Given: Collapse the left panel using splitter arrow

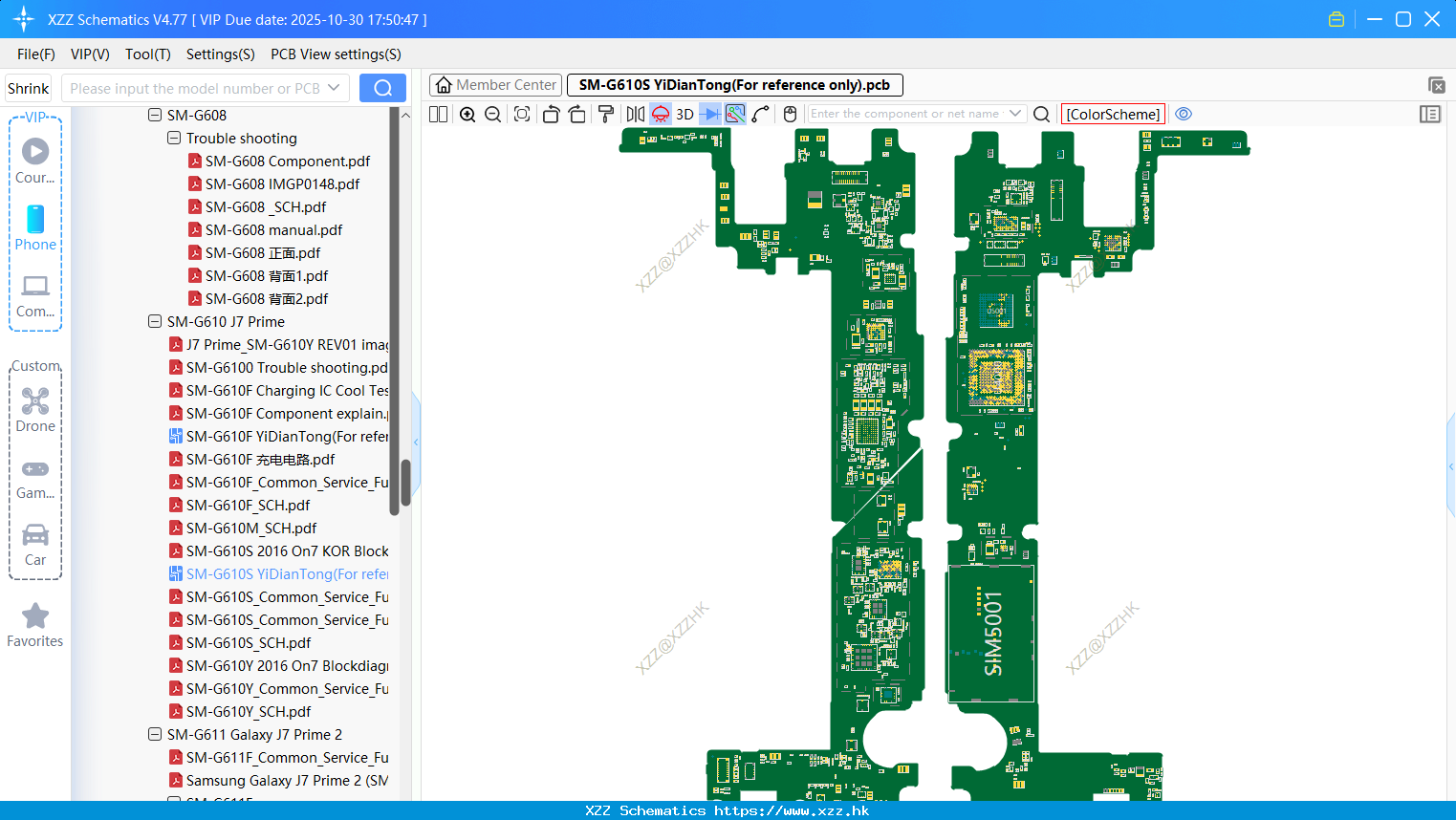Looking at the screenshot, I should coord(416,442).
